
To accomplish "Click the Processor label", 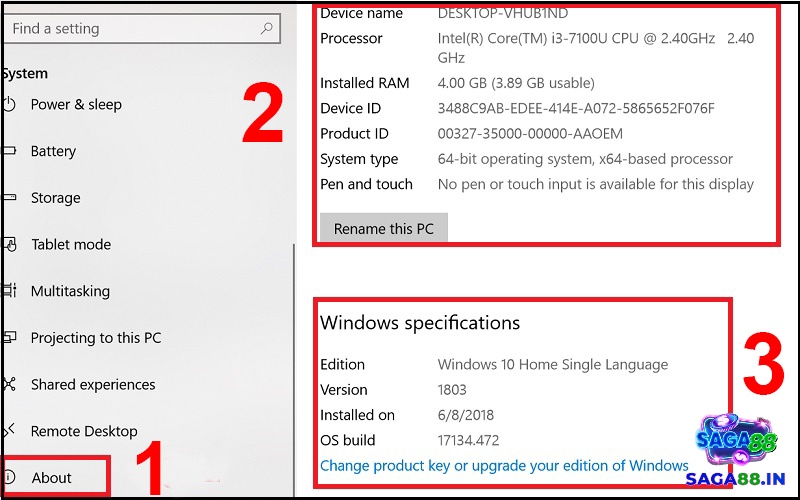I will coord(351,39).
